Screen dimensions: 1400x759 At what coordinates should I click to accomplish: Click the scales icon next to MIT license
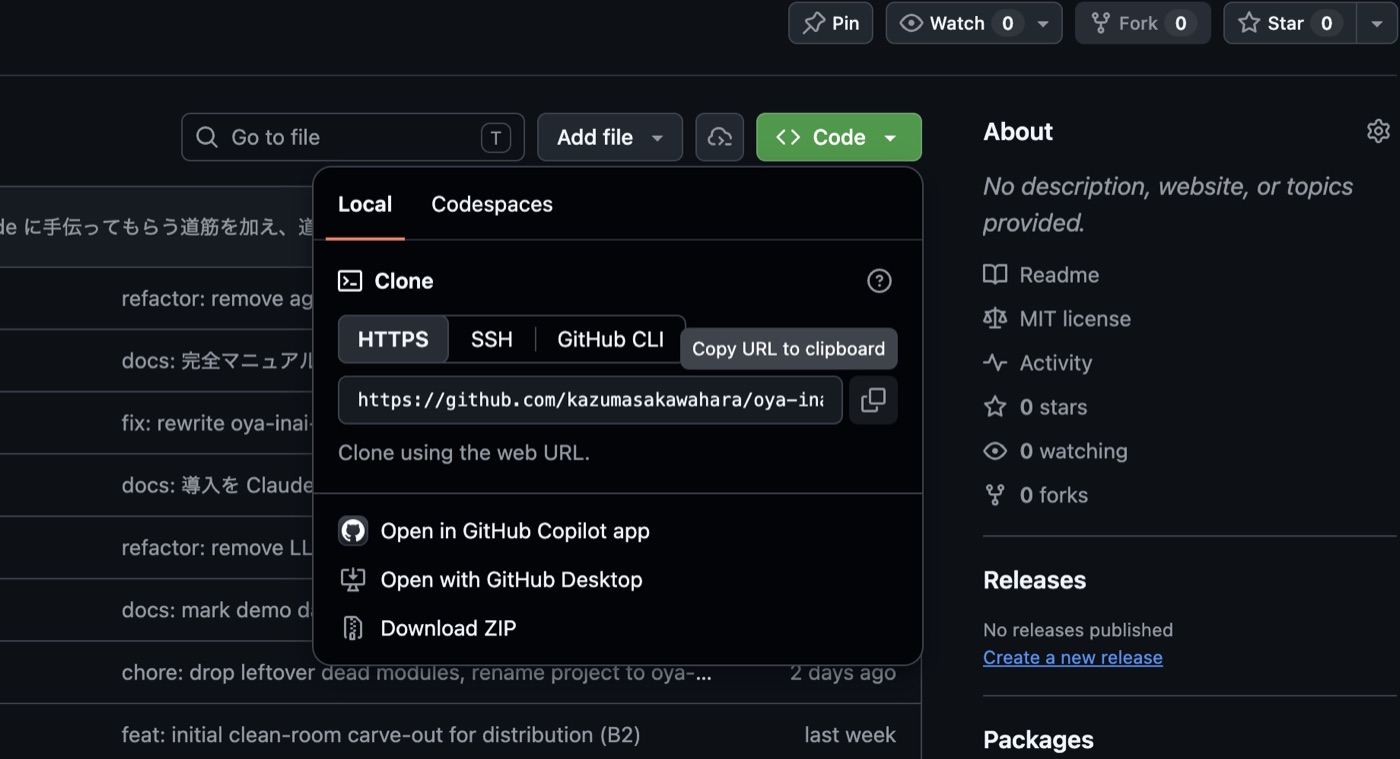[995, 319]
